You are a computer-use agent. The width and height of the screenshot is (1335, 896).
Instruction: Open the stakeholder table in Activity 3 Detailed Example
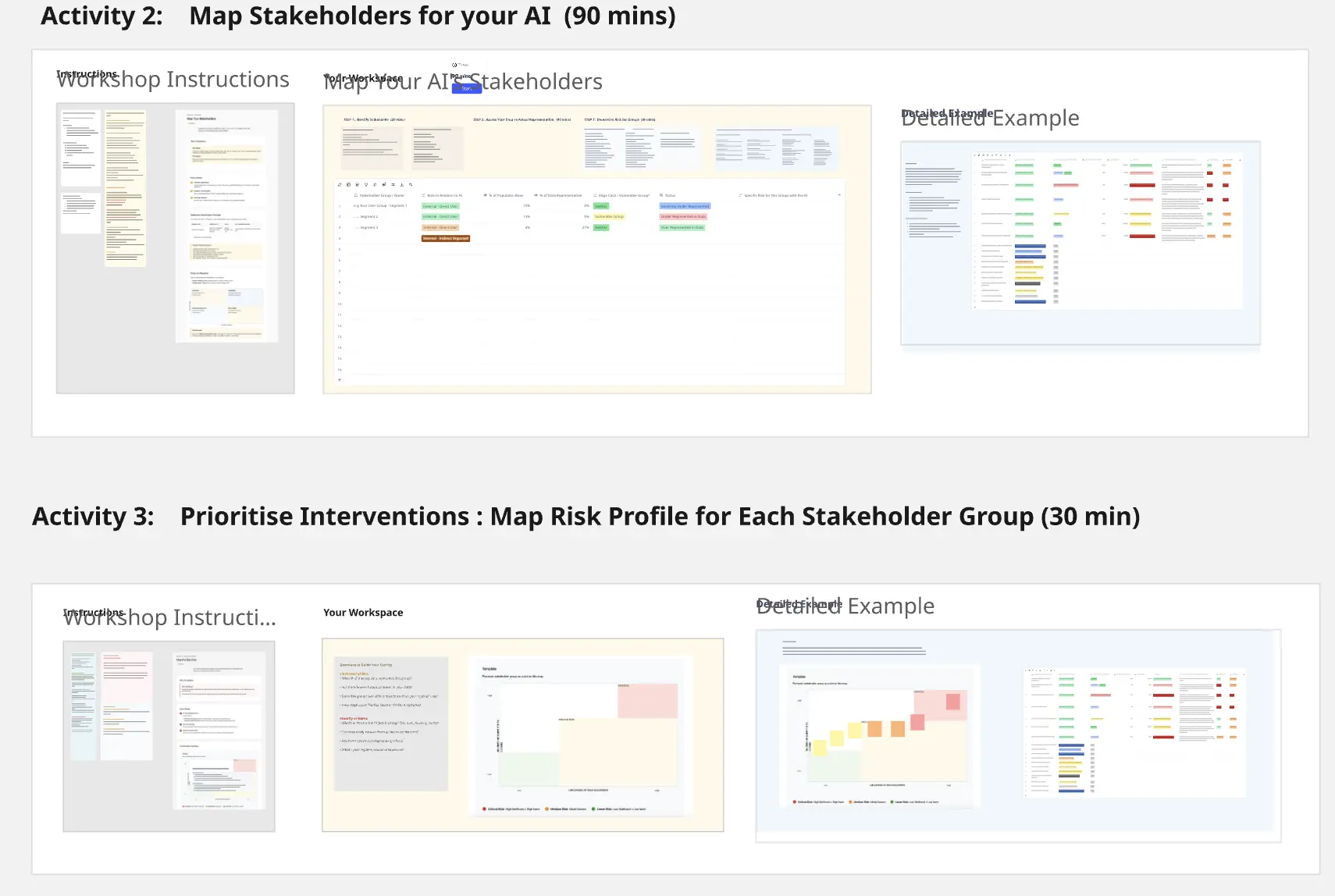tap(1134, 733)
